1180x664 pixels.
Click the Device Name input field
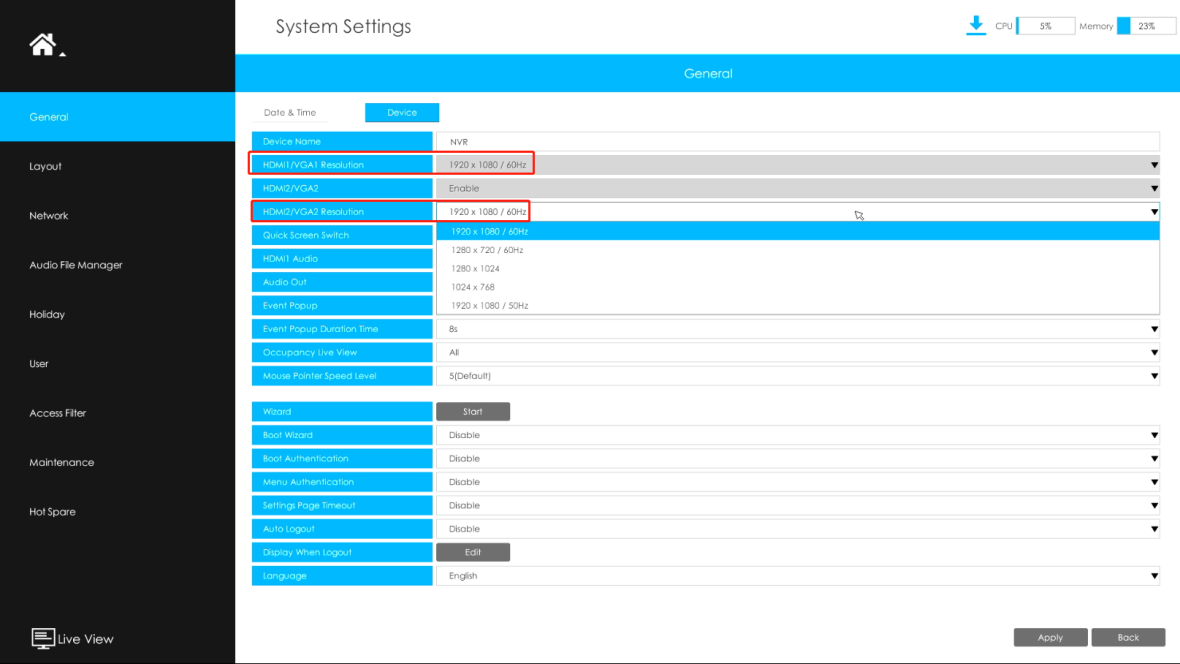click(798, 142)
